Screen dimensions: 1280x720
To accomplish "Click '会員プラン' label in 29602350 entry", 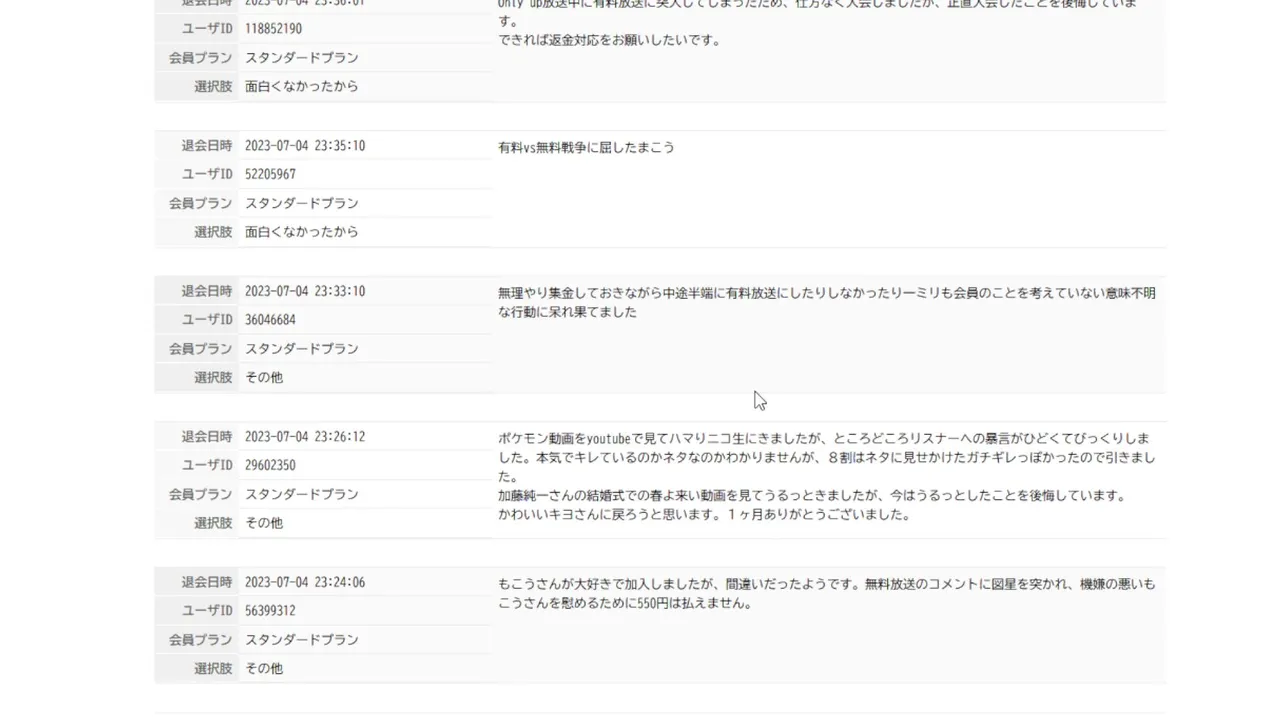I will coord(200,494).
